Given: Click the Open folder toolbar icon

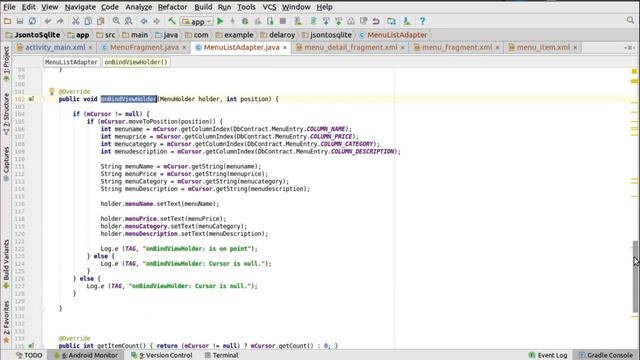Looking at the screenshot, I should pos(7,21).
